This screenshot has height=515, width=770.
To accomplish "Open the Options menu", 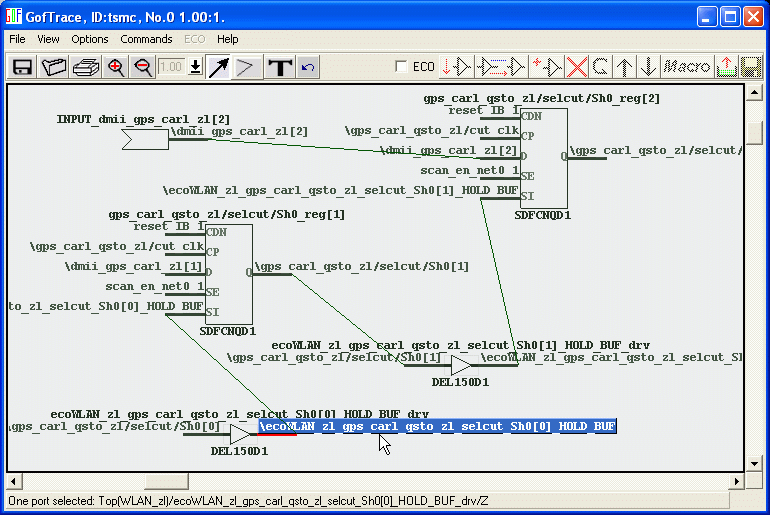I will pyautogui.click(x=90, y=39).
